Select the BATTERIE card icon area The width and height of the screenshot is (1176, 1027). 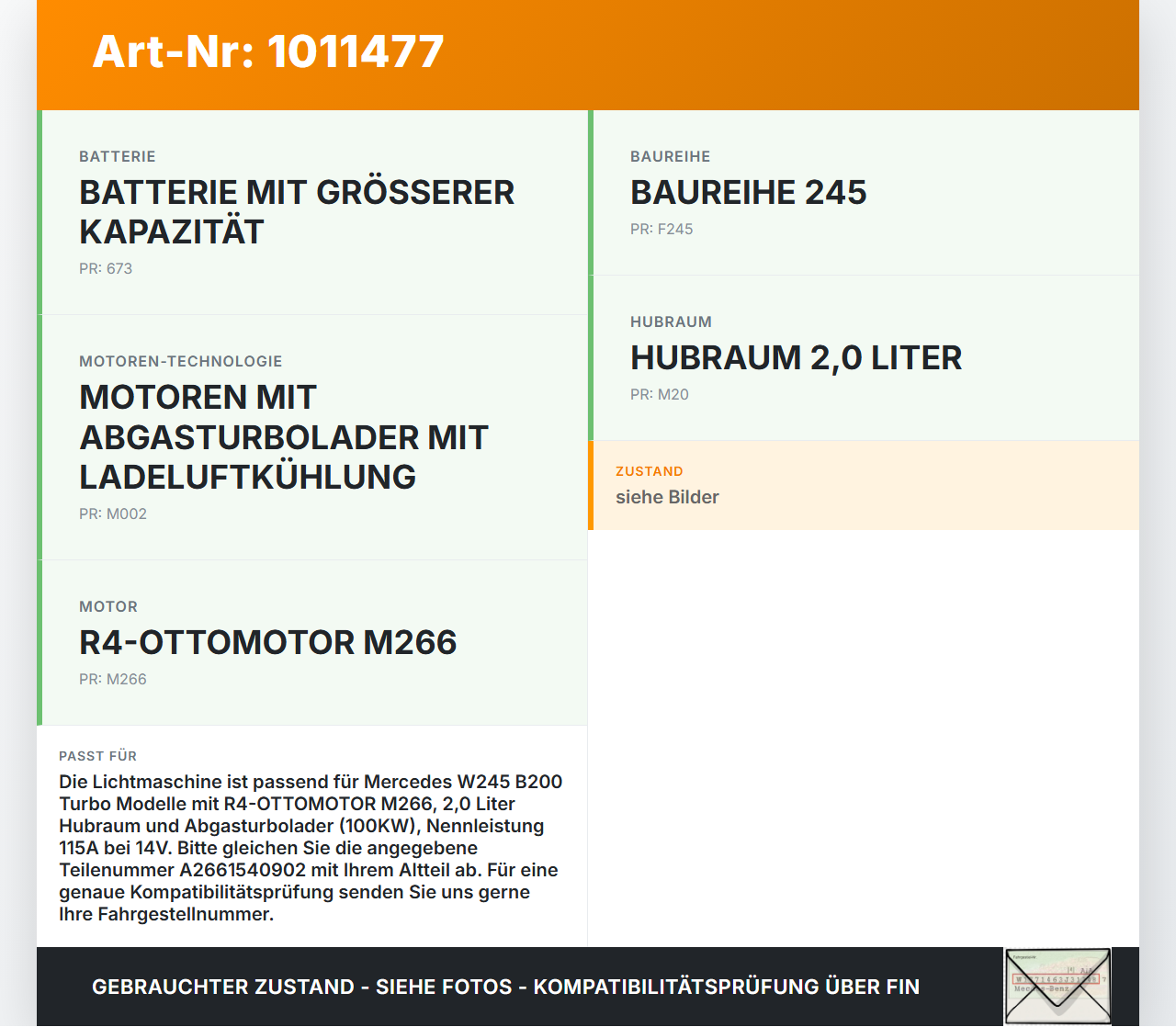click(40, 211)
